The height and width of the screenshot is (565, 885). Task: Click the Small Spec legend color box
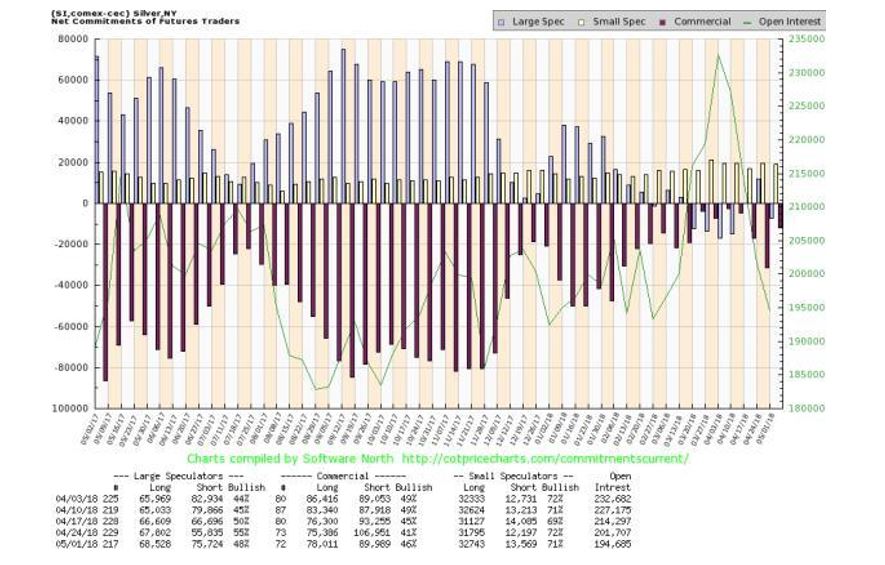point(583,21)
